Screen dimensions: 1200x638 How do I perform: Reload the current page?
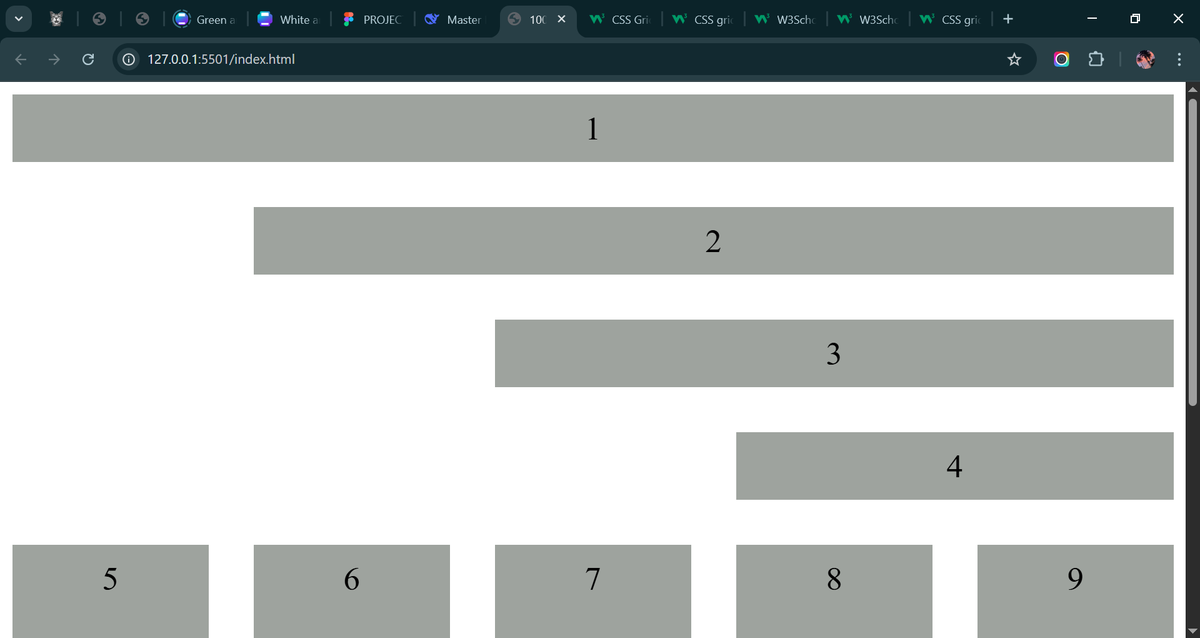point(88,59)
